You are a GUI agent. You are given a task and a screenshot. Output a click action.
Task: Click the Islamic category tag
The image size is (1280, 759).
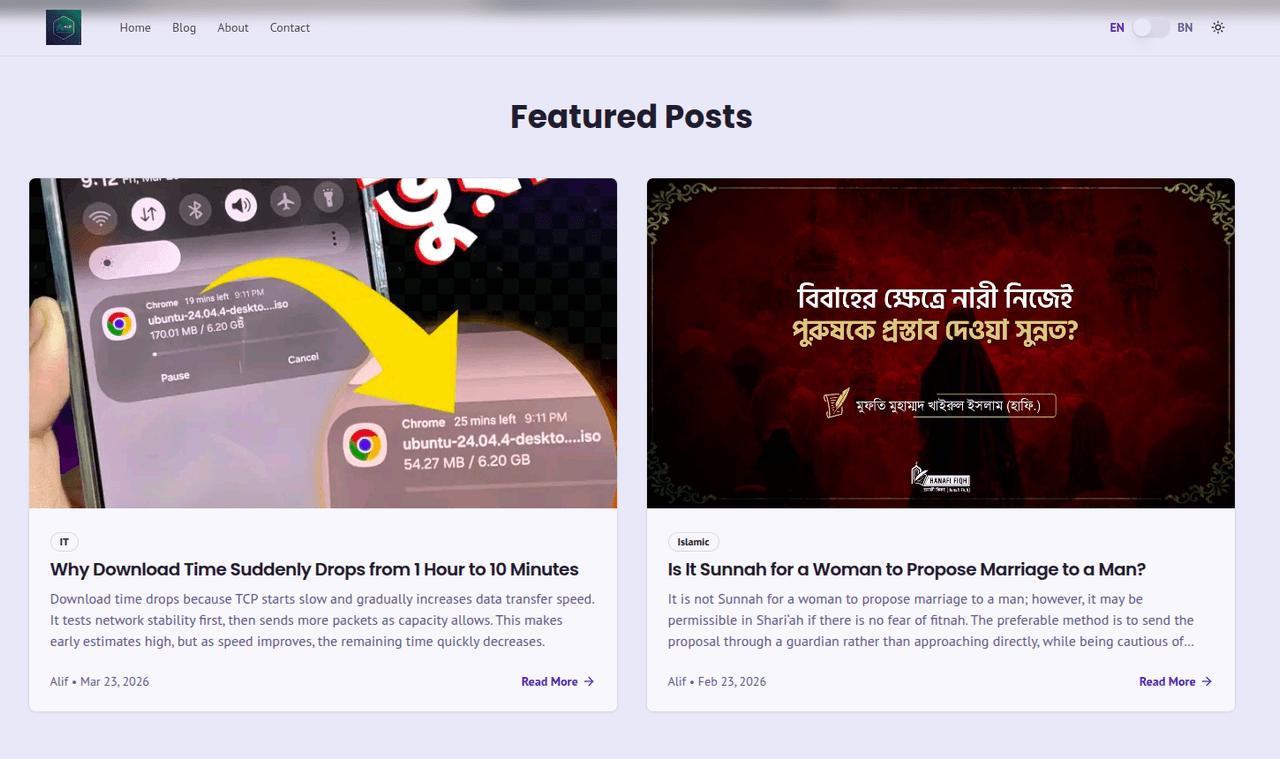(693, 542)
